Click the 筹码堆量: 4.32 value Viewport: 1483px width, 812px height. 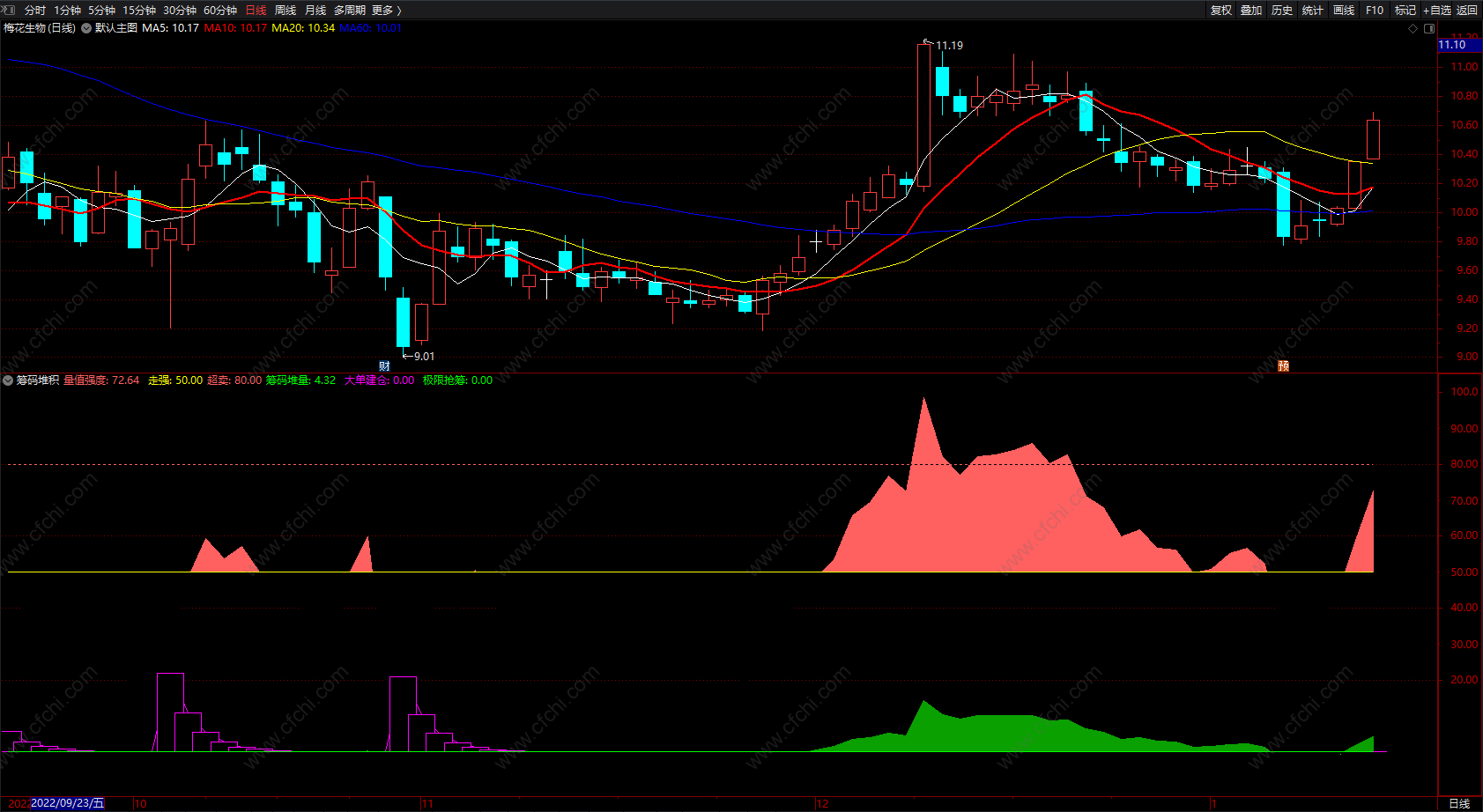click(300, 380)
